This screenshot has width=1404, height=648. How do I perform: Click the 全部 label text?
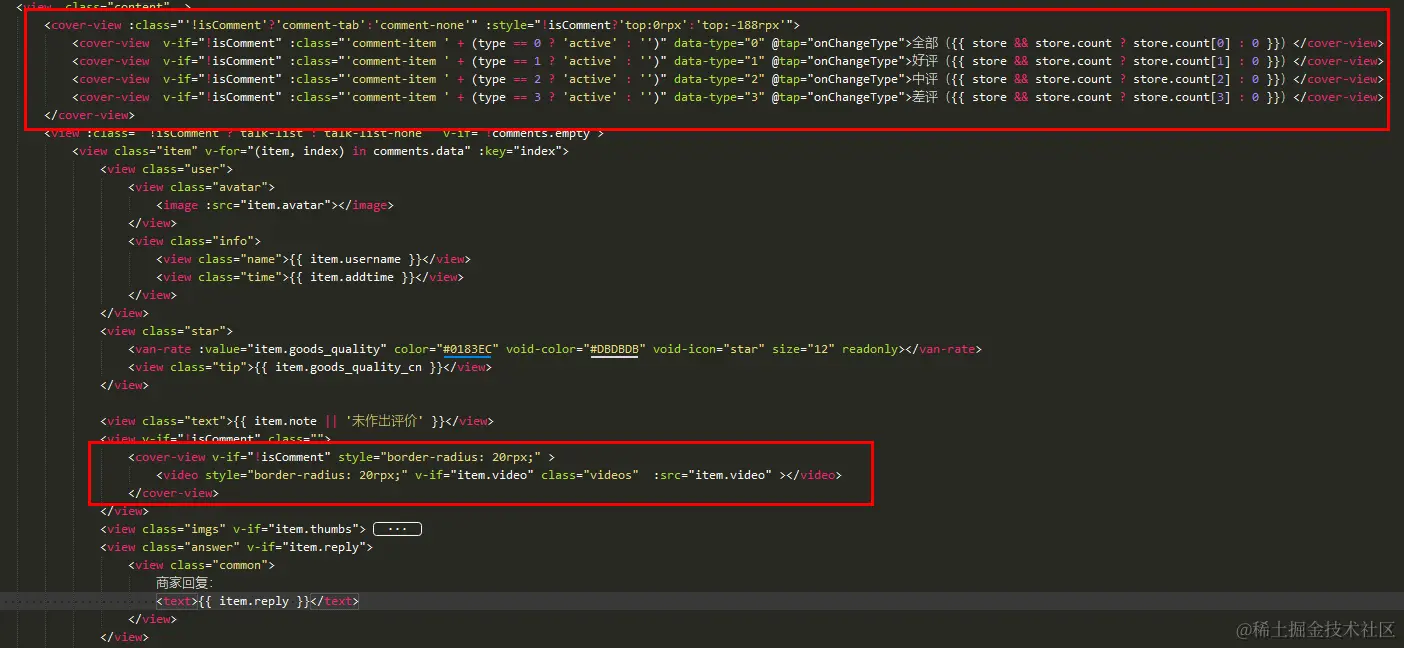point(923,43)
